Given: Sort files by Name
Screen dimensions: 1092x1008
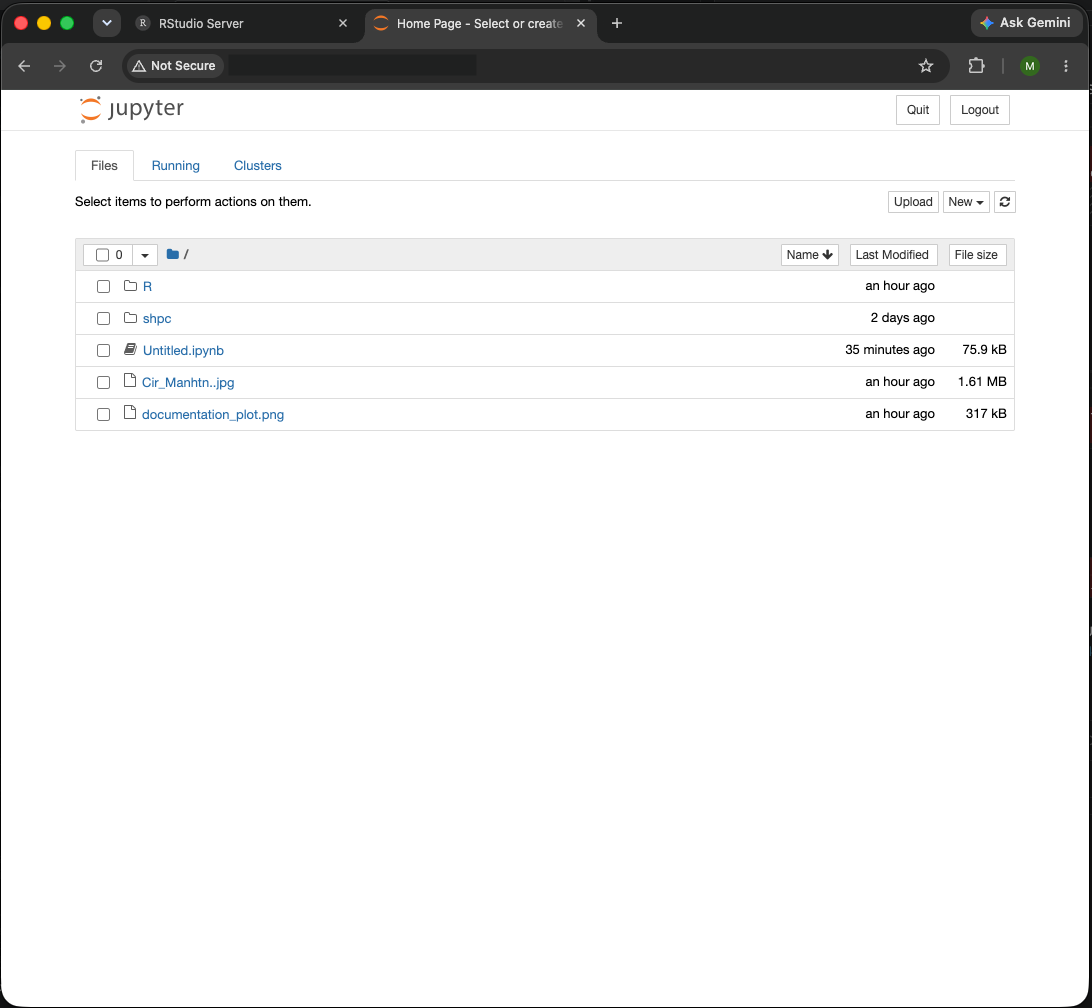Looking at the screenshot, I should [x=809, y=255].
